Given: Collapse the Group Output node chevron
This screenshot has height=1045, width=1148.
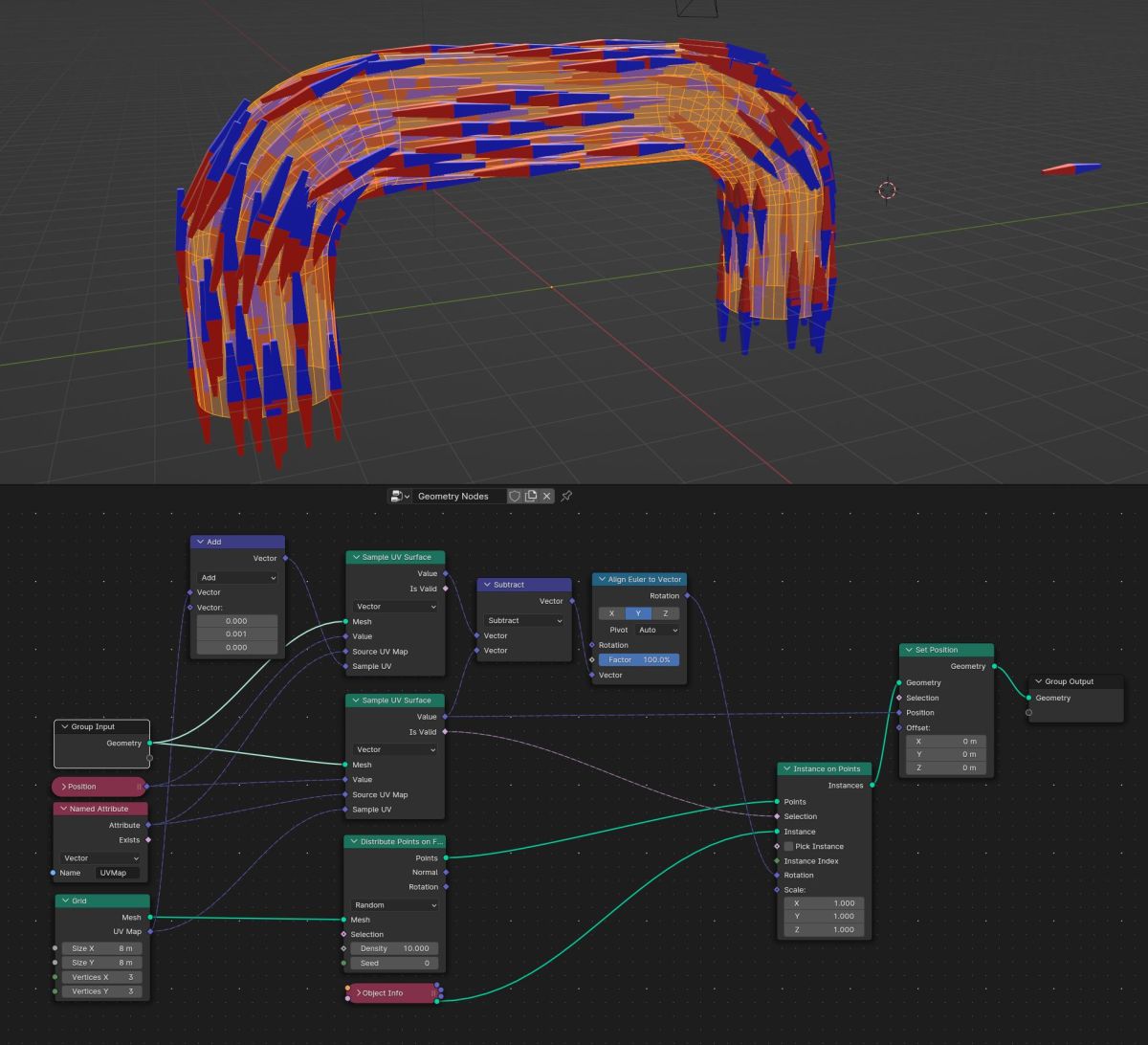Looking at the screenshot, I should click(x=1039, y=681).
